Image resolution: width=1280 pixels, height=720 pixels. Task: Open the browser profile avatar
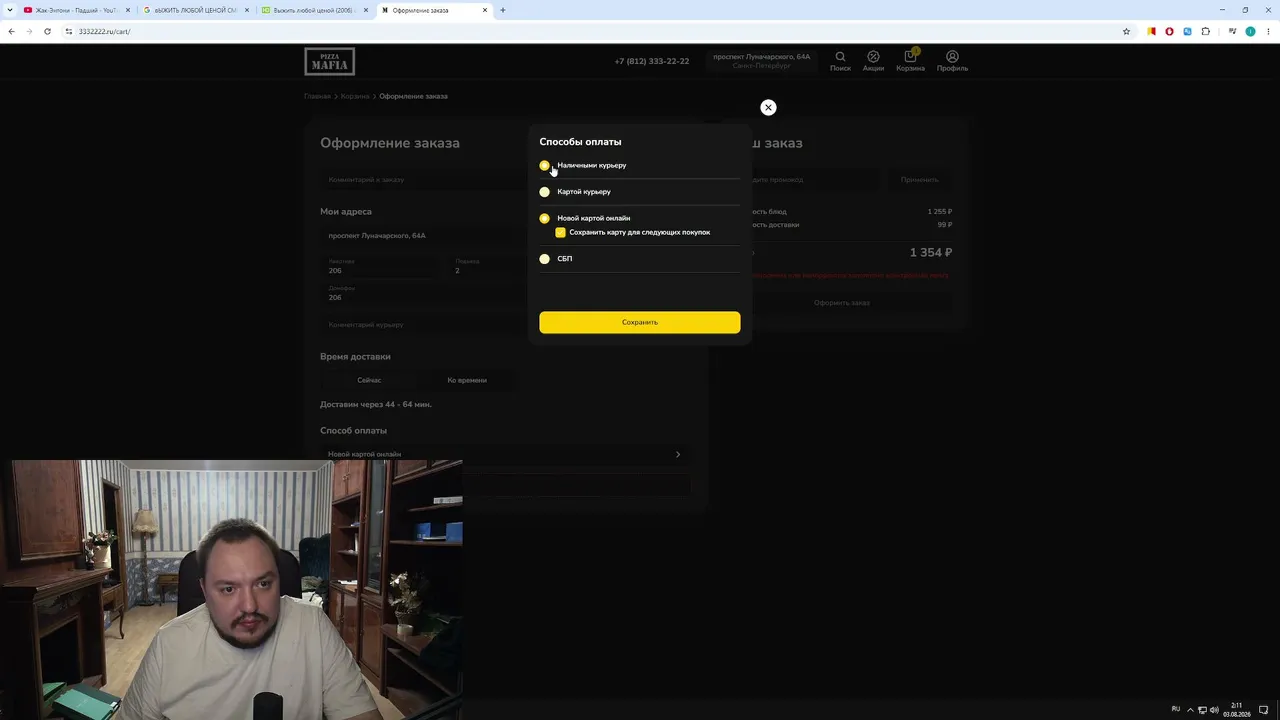[x=1250, y=31]
